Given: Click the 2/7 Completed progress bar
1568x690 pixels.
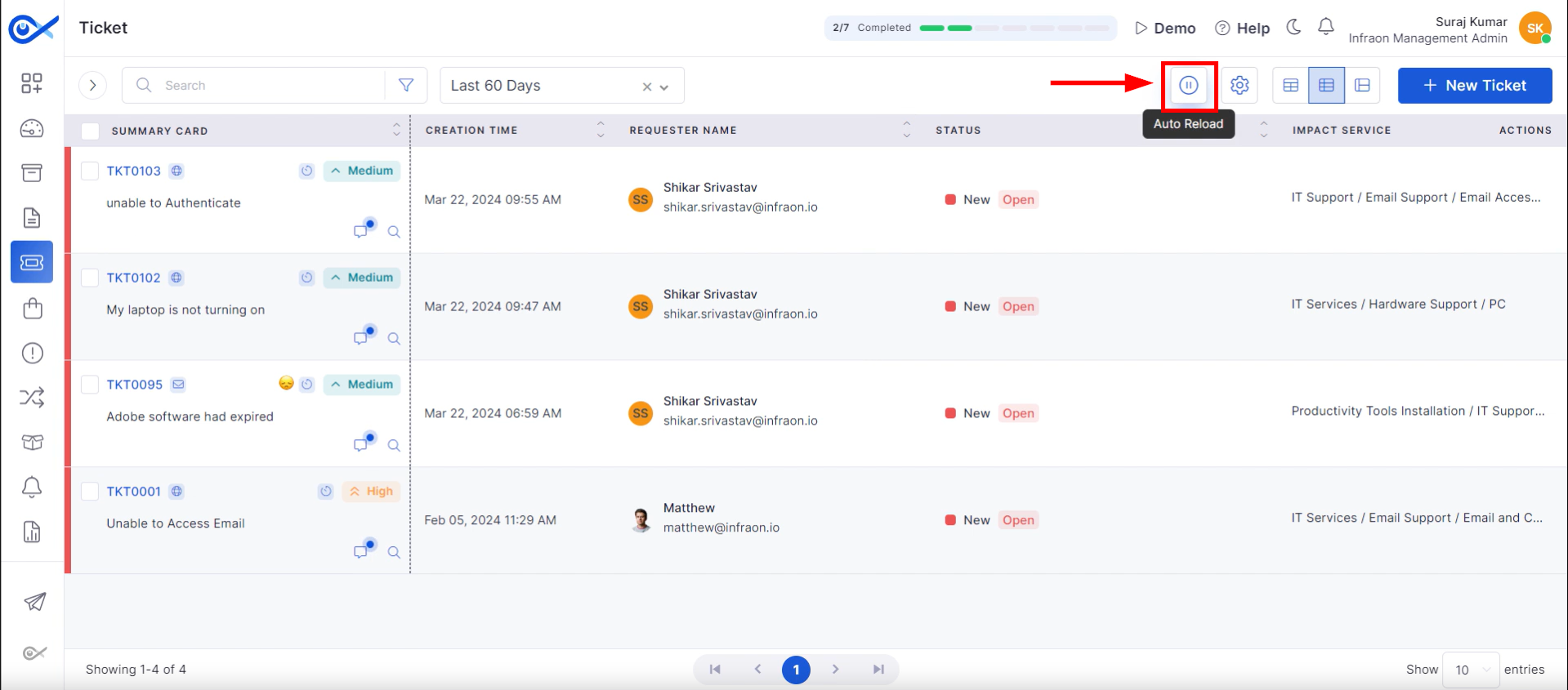Looking at the screenshot, I should pyautogui.click(x=970, y=28).
